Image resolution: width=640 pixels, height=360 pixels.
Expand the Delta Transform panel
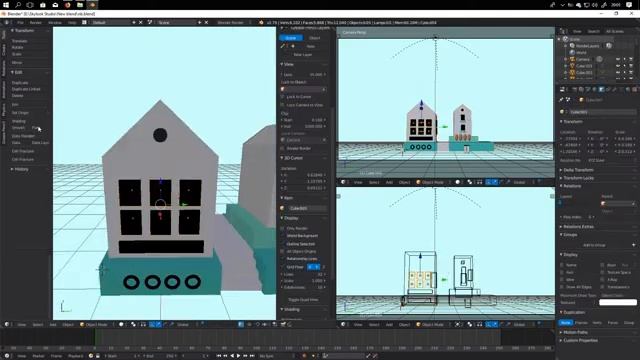pyautogui.click(x=561, y=170)
